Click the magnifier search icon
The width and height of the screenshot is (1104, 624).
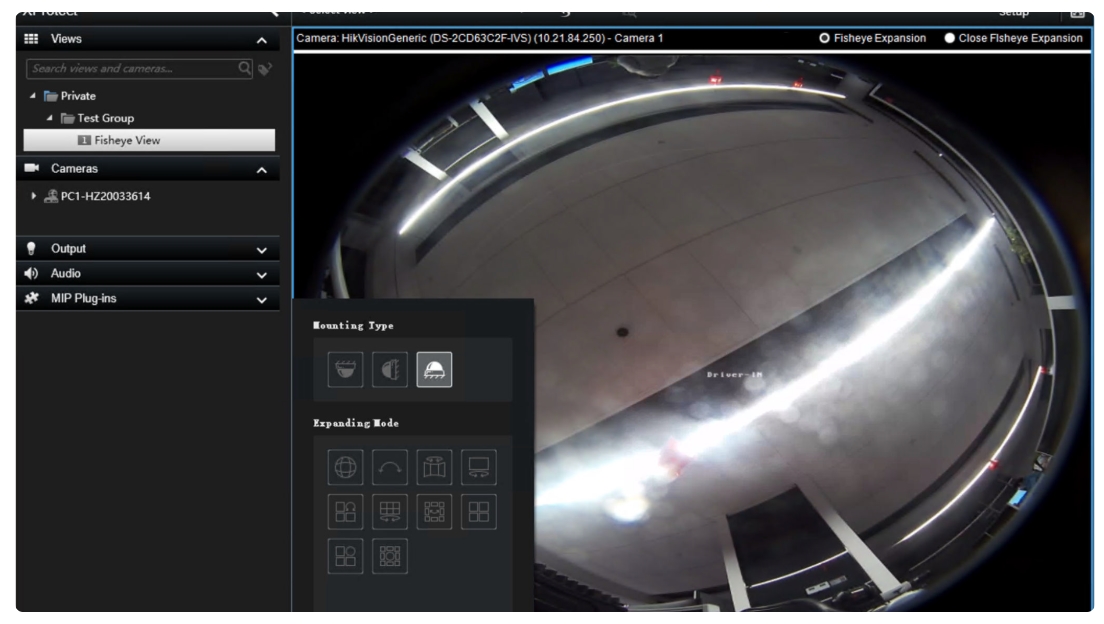pyautogui.click(x=244, y=68)
